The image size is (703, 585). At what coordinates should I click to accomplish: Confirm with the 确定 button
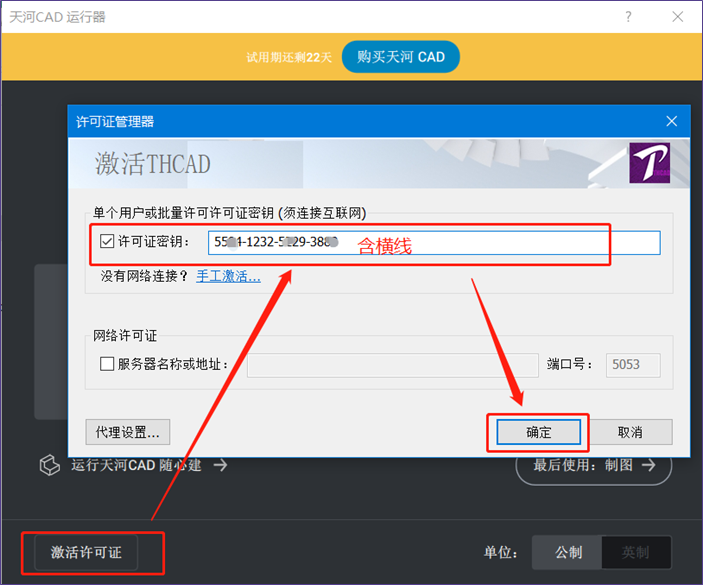538,432
